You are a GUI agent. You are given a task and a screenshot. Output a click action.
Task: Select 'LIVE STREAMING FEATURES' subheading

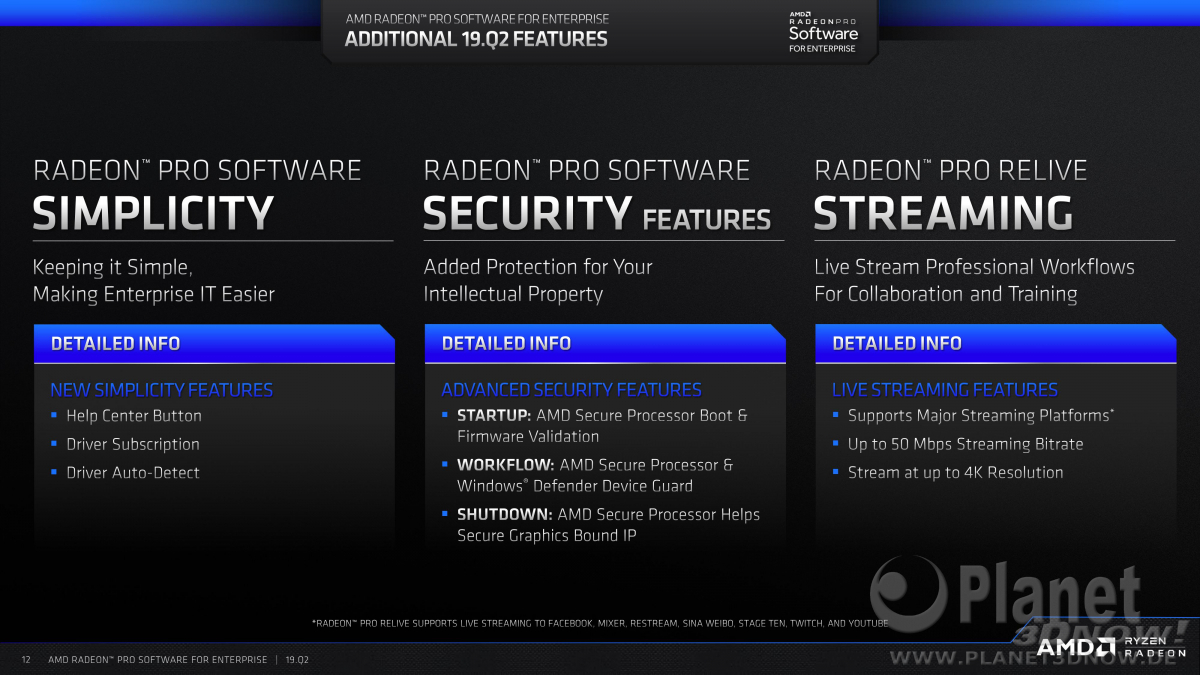click(x=944, y=389)
